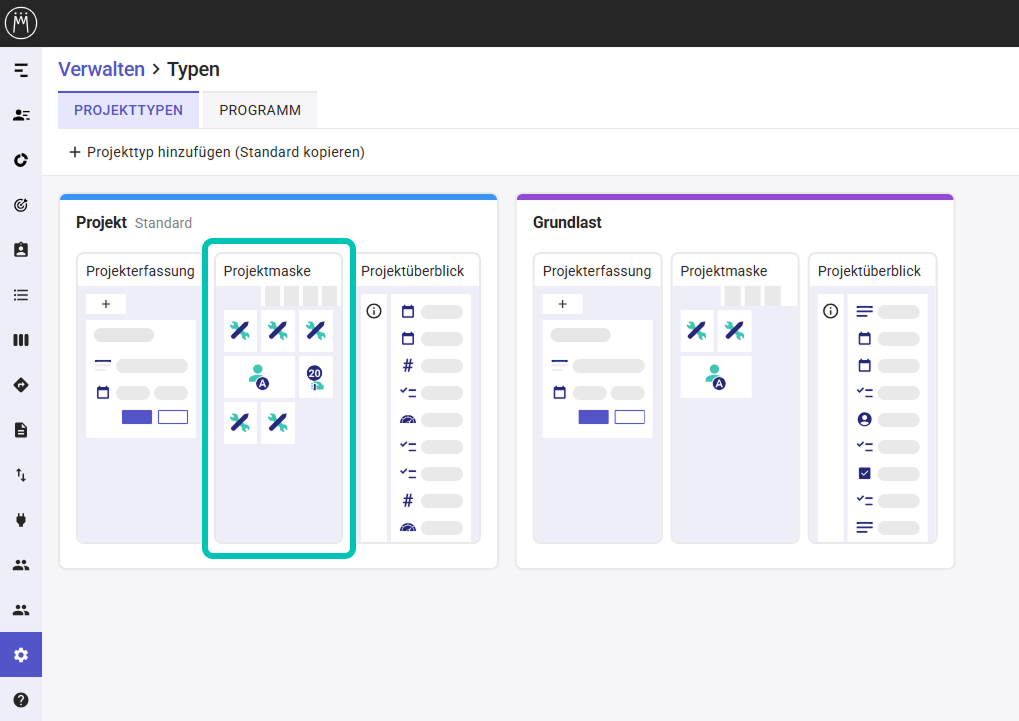Click info icon in Projekt Projektüberblick
This screenshot has height=721, width=1019.
(x=374, y=311)
